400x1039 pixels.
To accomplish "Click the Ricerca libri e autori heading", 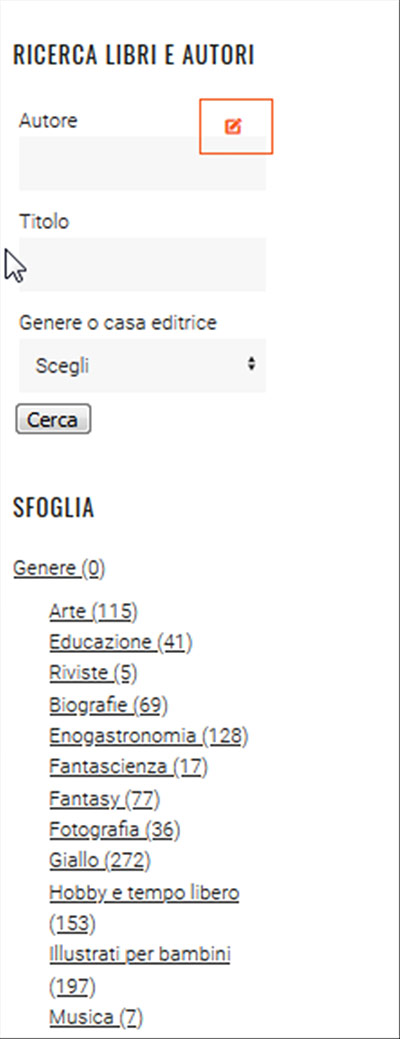I will tap(134, 56).
